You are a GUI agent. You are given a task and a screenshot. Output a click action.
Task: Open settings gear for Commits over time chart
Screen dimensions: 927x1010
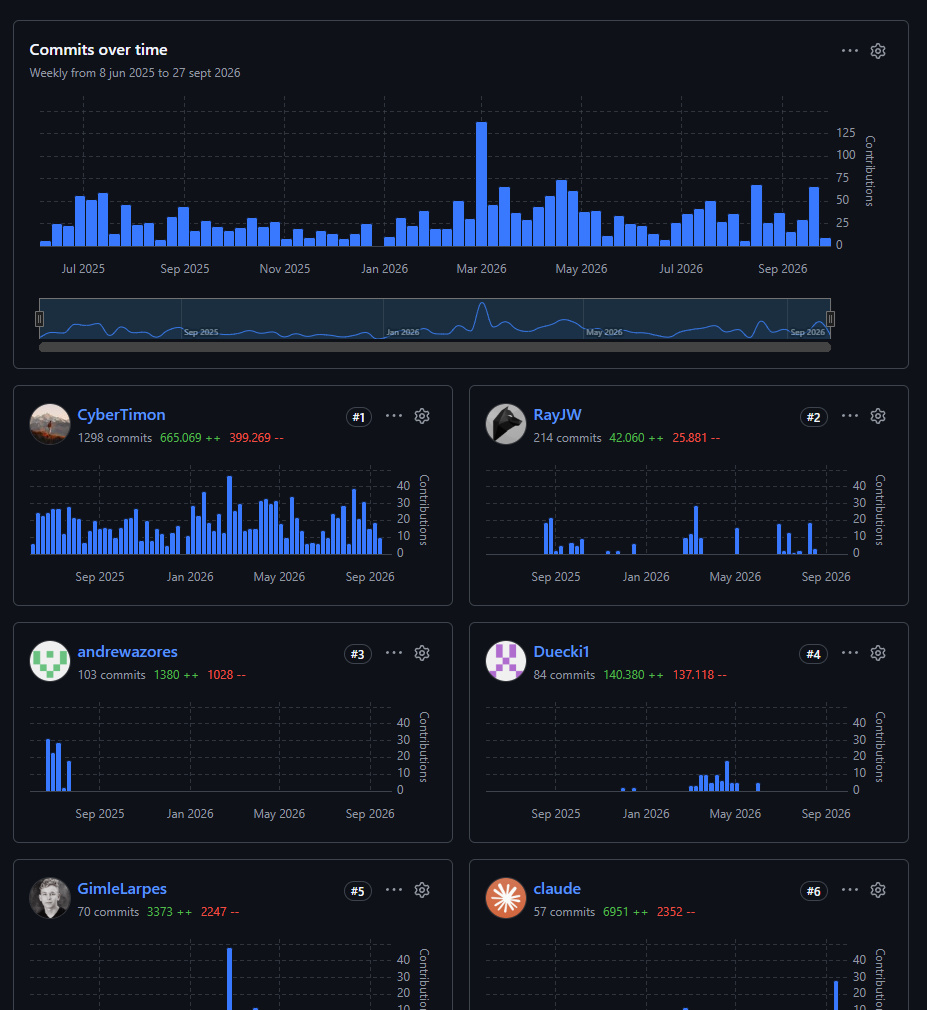point(878,51)
